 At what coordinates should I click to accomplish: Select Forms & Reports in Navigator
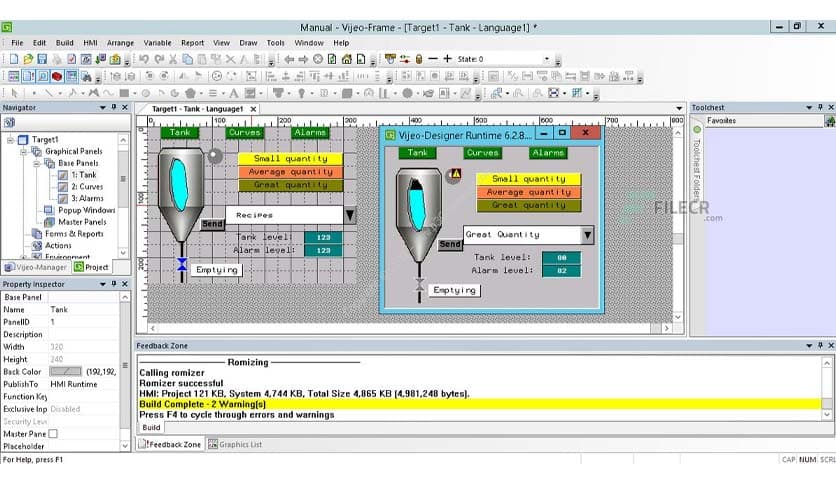74,233
